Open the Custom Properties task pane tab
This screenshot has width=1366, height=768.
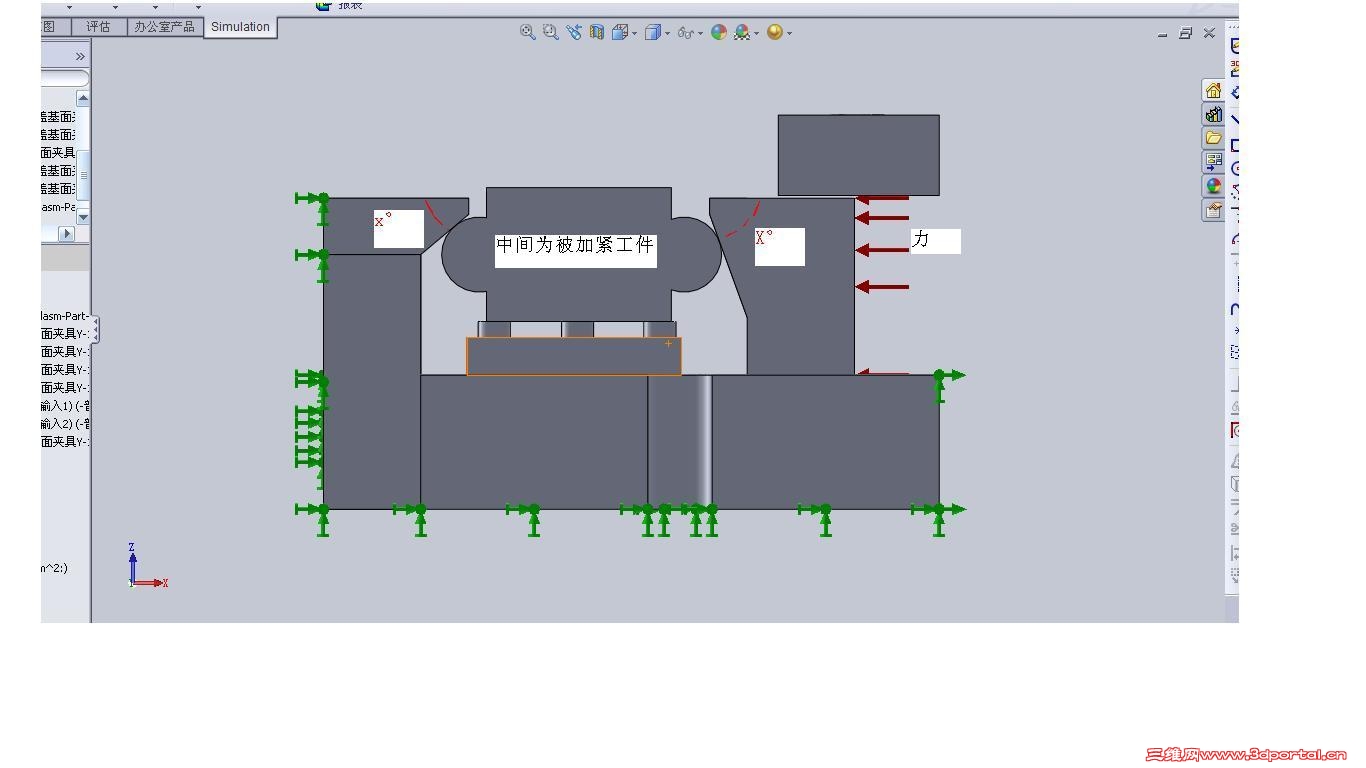point(1213,210)
